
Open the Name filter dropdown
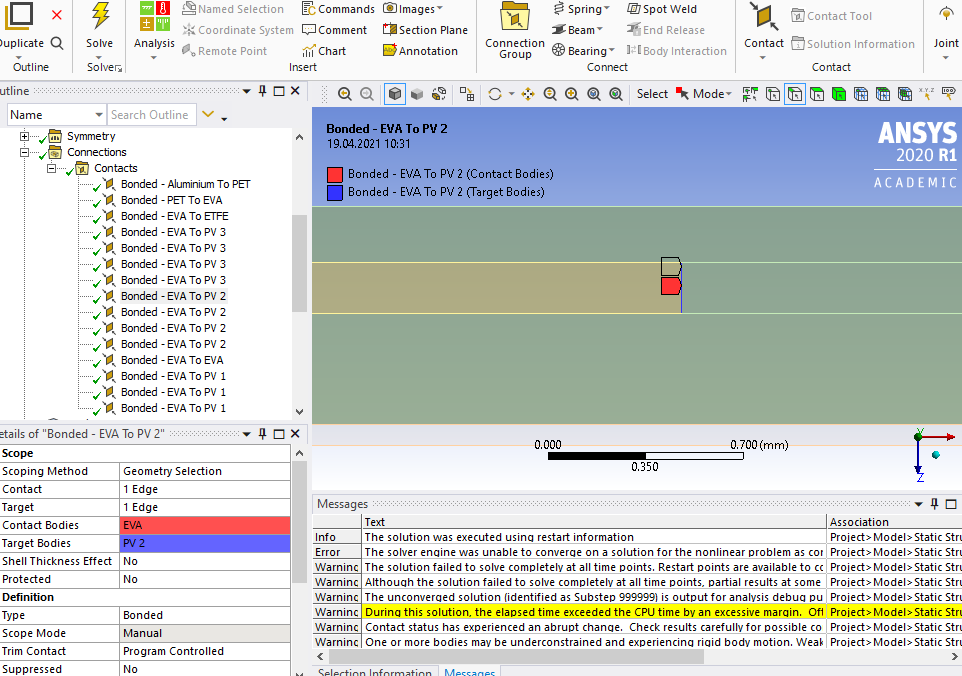pos(98,115)
